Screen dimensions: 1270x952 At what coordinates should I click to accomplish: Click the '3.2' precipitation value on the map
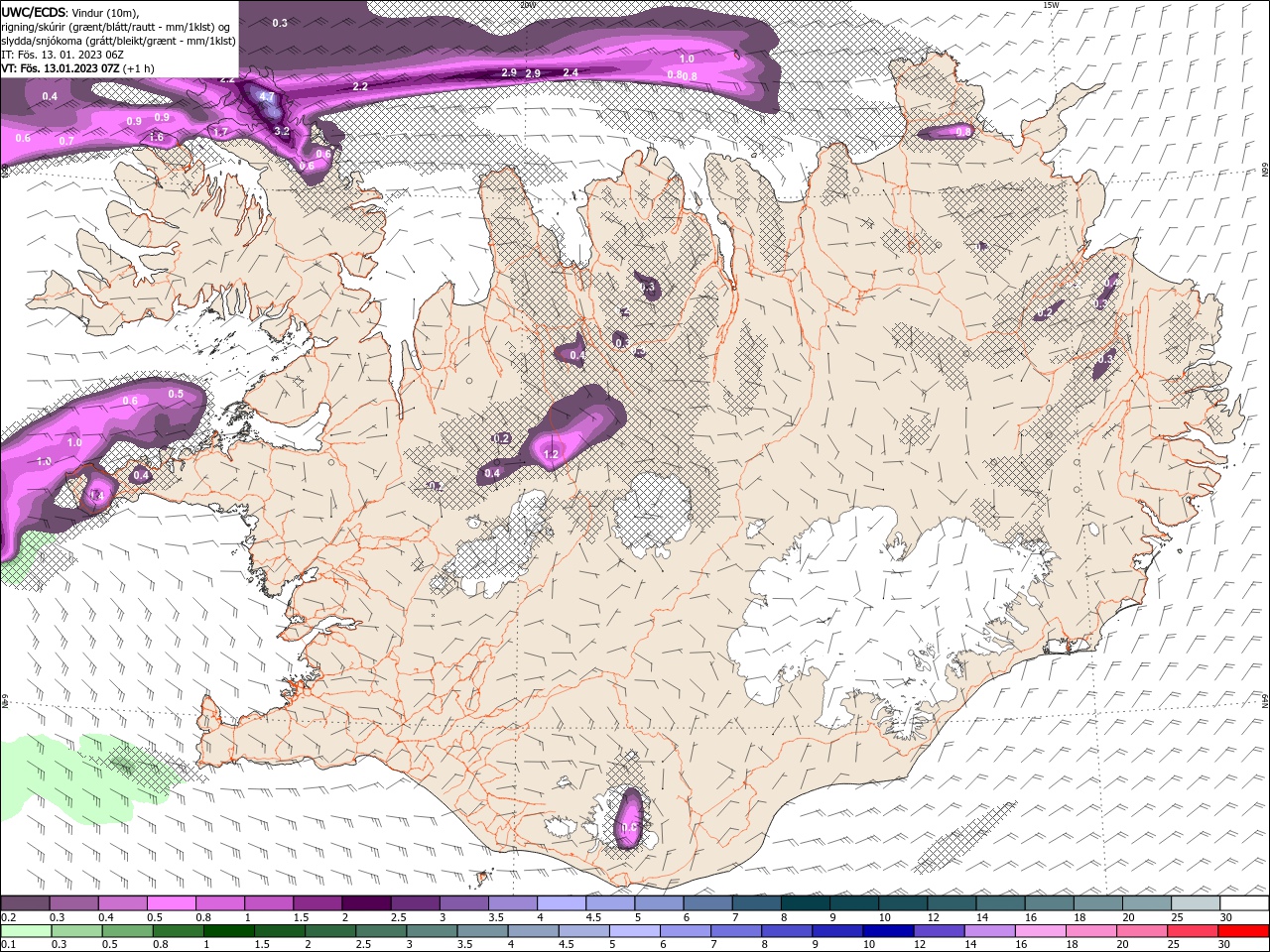tap(282, 131)
